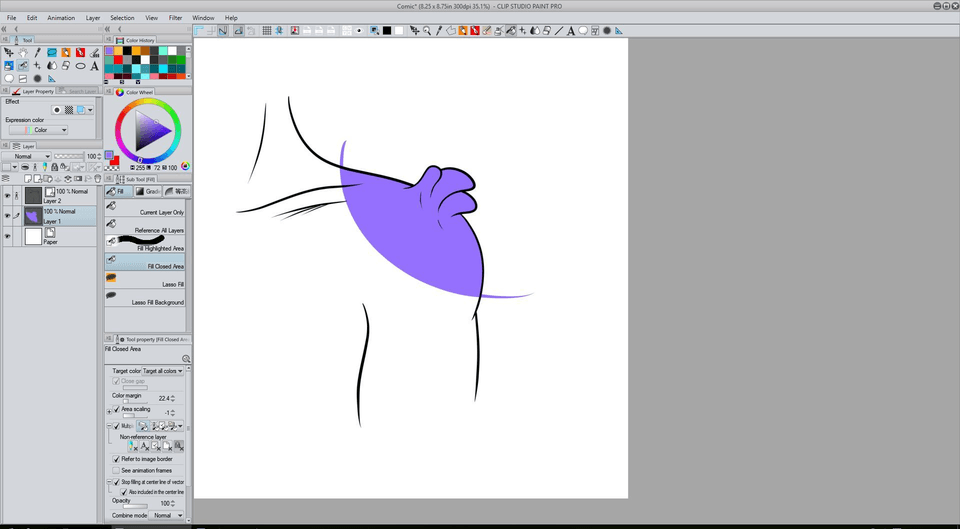Open the Animation menu
Viewport: 960px width, 529px height.
(x=61, y=18)
